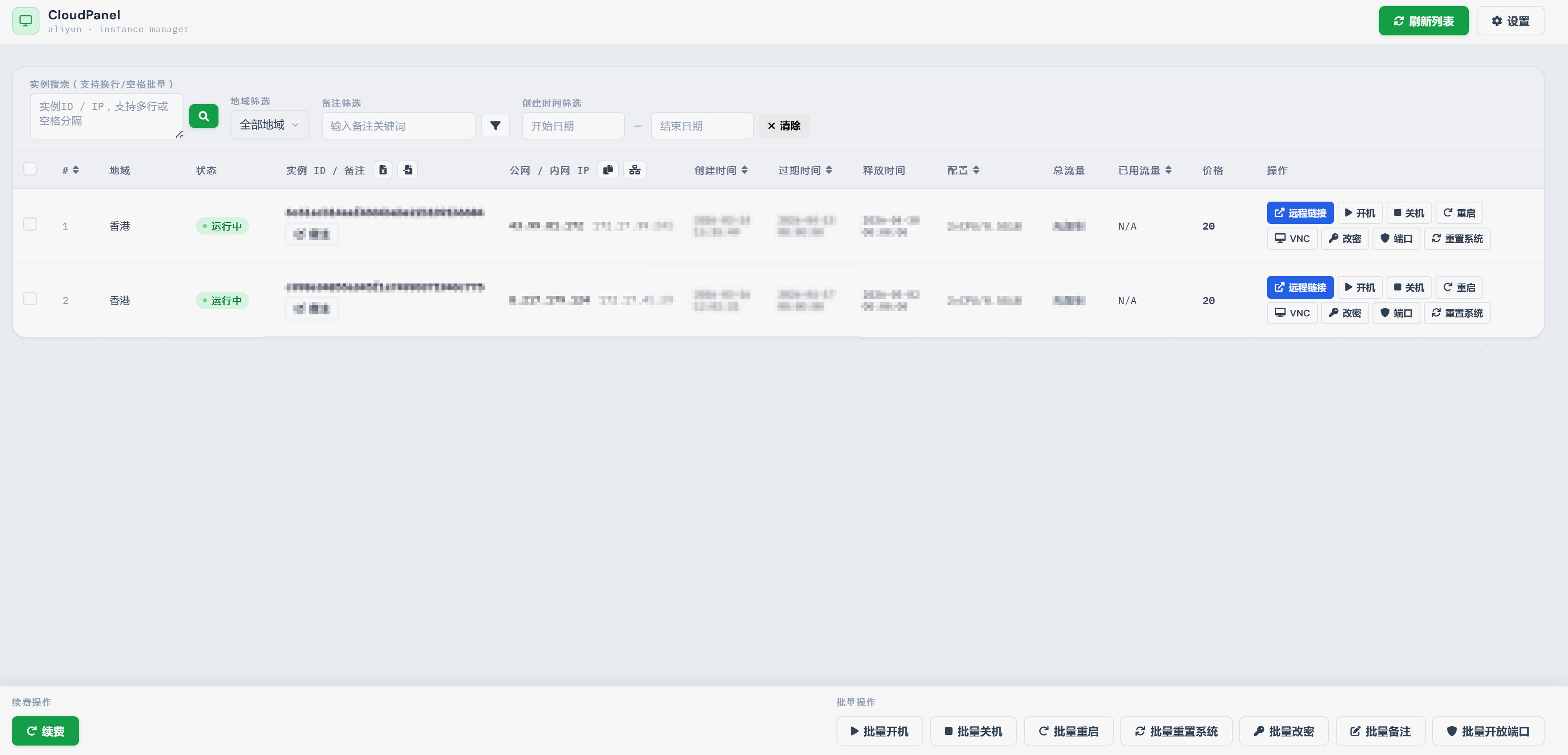Screen dimensions: 1568x755
Task: Click the 开始日期 start date input field
Action: [x=573, y=126]
